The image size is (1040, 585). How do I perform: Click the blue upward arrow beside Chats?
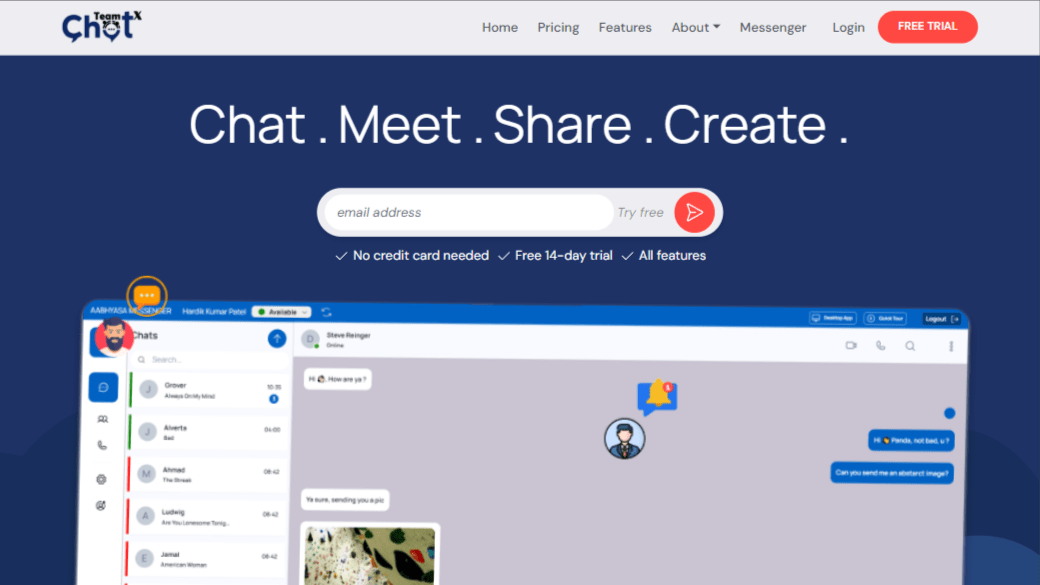[x=277, y=339]
